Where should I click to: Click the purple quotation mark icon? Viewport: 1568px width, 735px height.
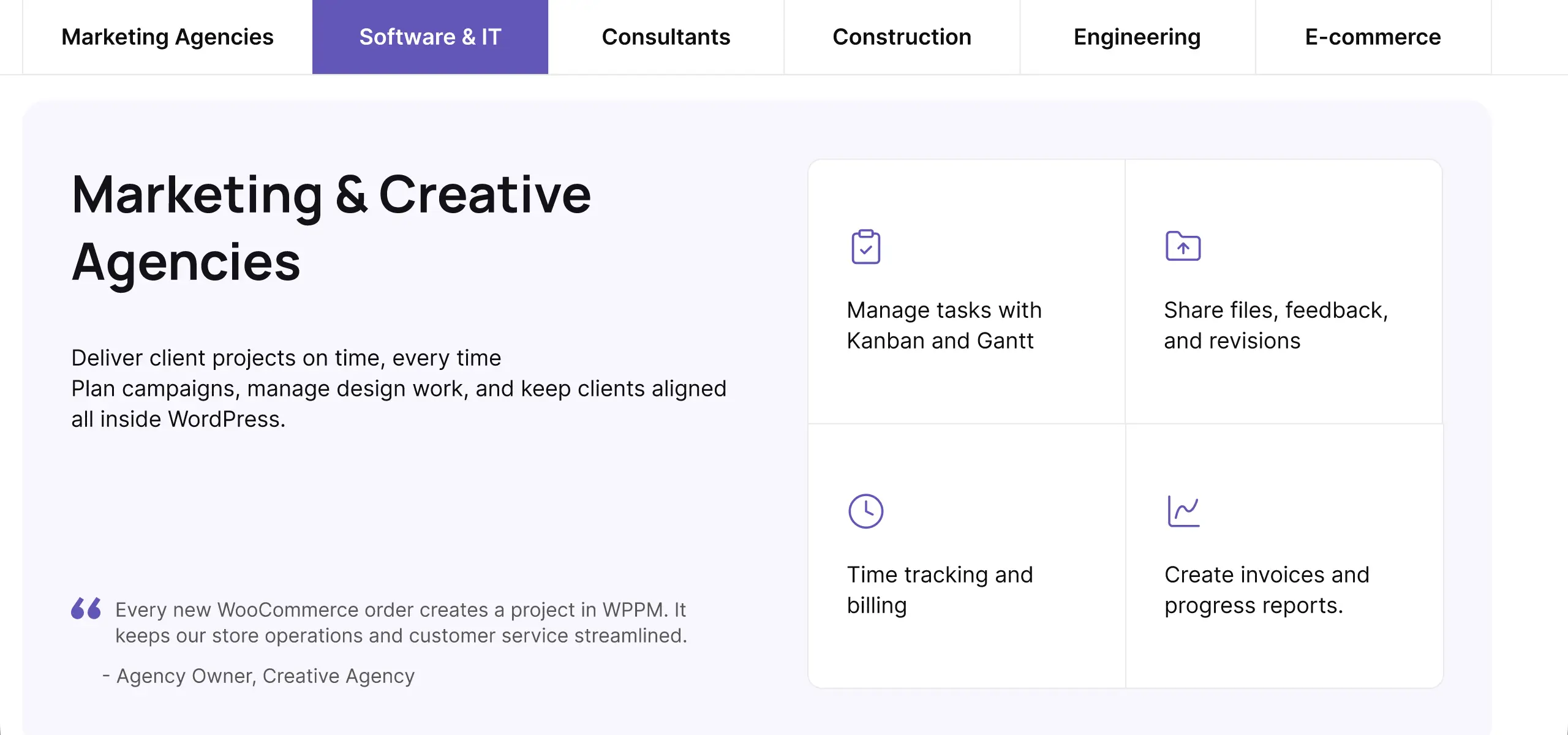click(86, 608)
